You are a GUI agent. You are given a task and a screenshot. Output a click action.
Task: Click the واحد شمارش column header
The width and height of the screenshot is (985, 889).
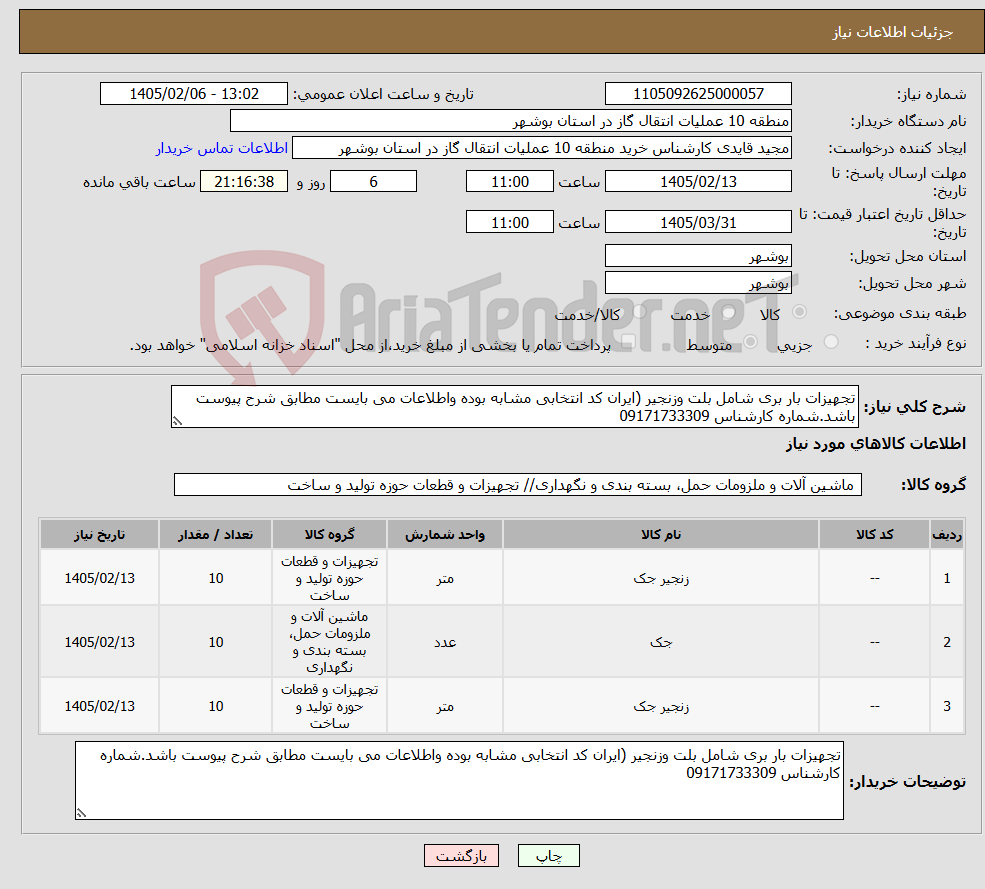click(445, 534)
